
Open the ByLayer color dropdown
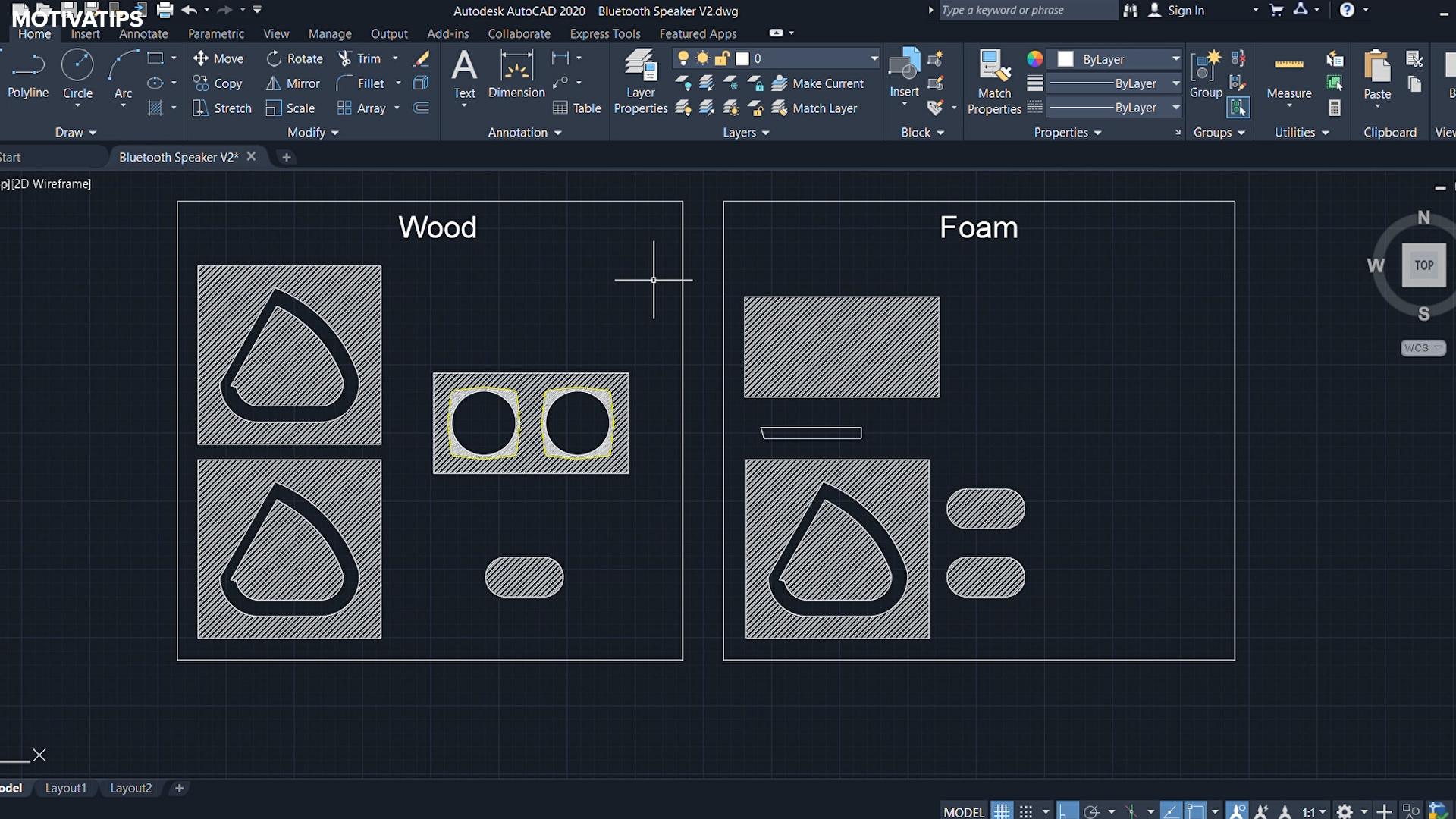click(1175, 59)
